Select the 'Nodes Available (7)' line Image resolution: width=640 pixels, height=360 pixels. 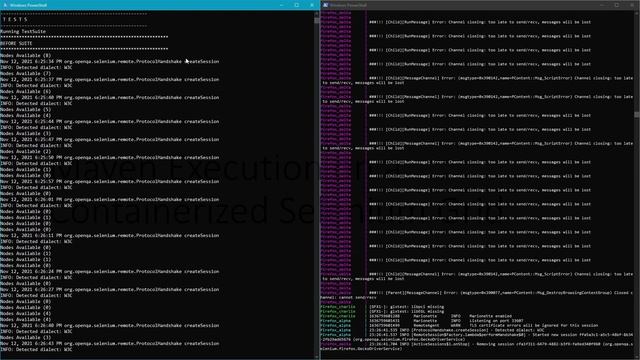[x=25, y=73]
